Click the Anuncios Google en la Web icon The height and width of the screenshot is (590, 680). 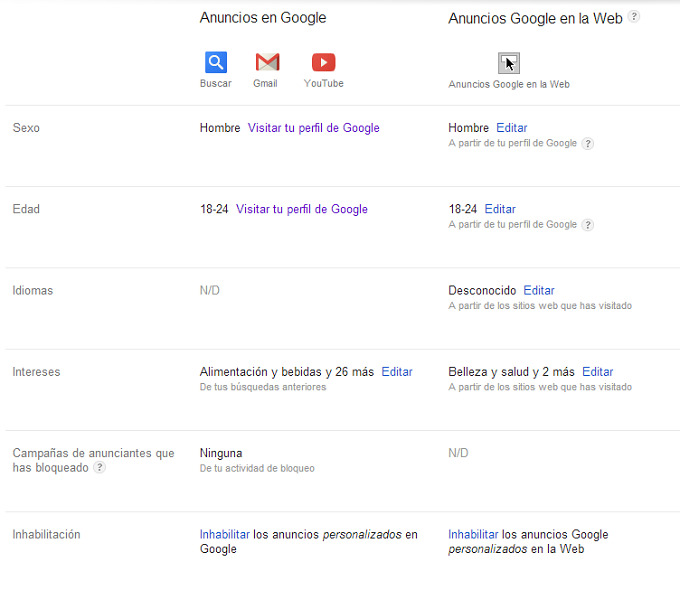tap(509, 63)
